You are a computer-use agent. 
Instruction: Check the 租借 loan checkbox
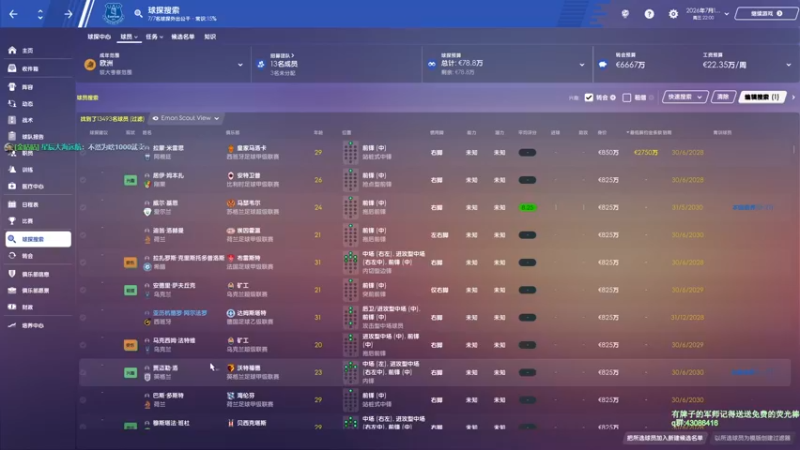click(x=627, y=97)
